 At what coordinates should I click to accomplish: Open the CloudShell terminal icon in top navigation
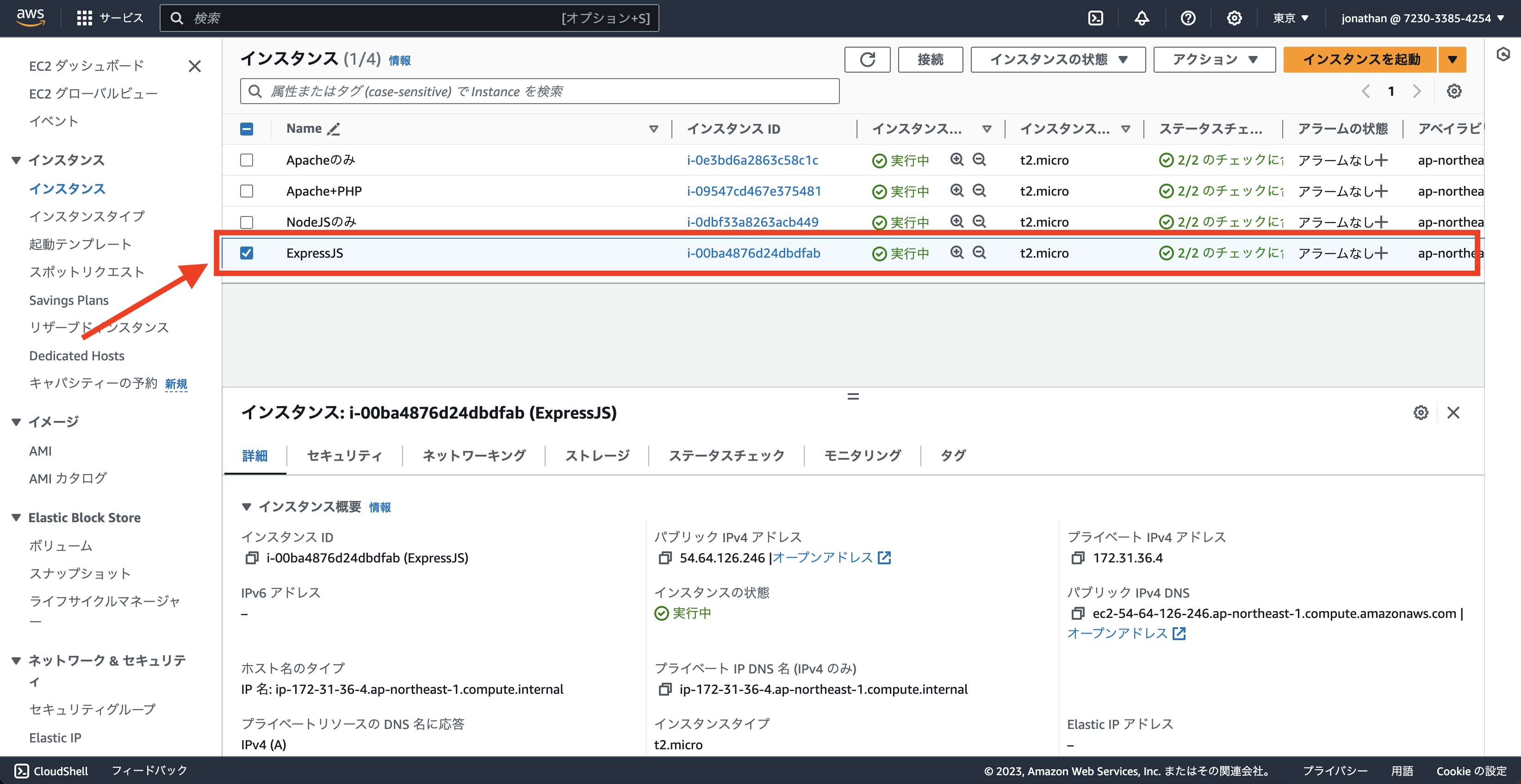(x=1097, y=18)
